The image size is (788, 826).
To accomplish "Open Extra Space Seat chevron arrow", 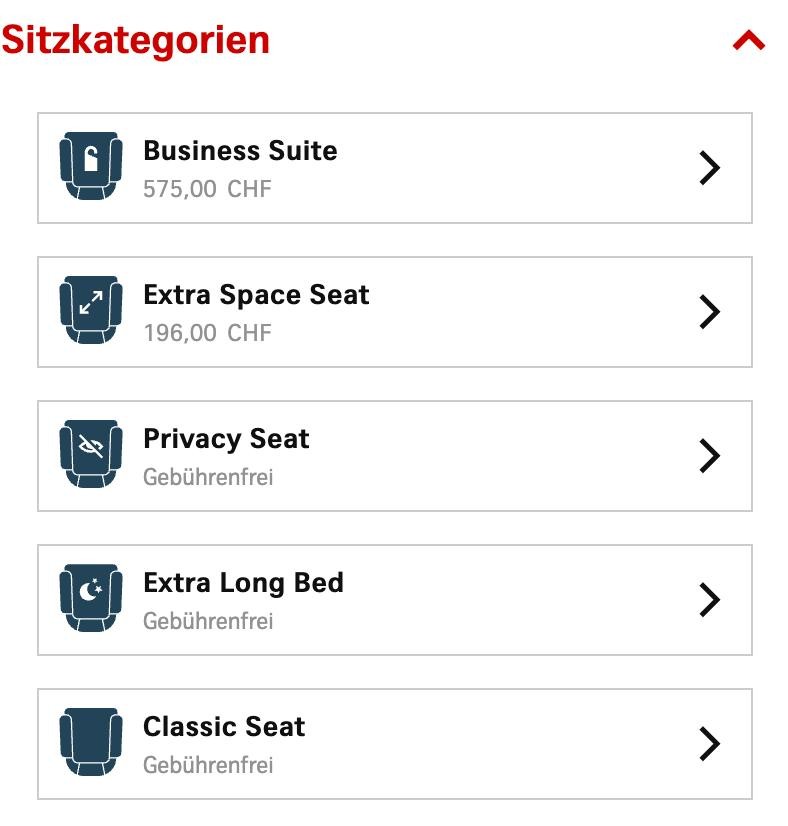I will pyautogui.click(x=709, y=312).
